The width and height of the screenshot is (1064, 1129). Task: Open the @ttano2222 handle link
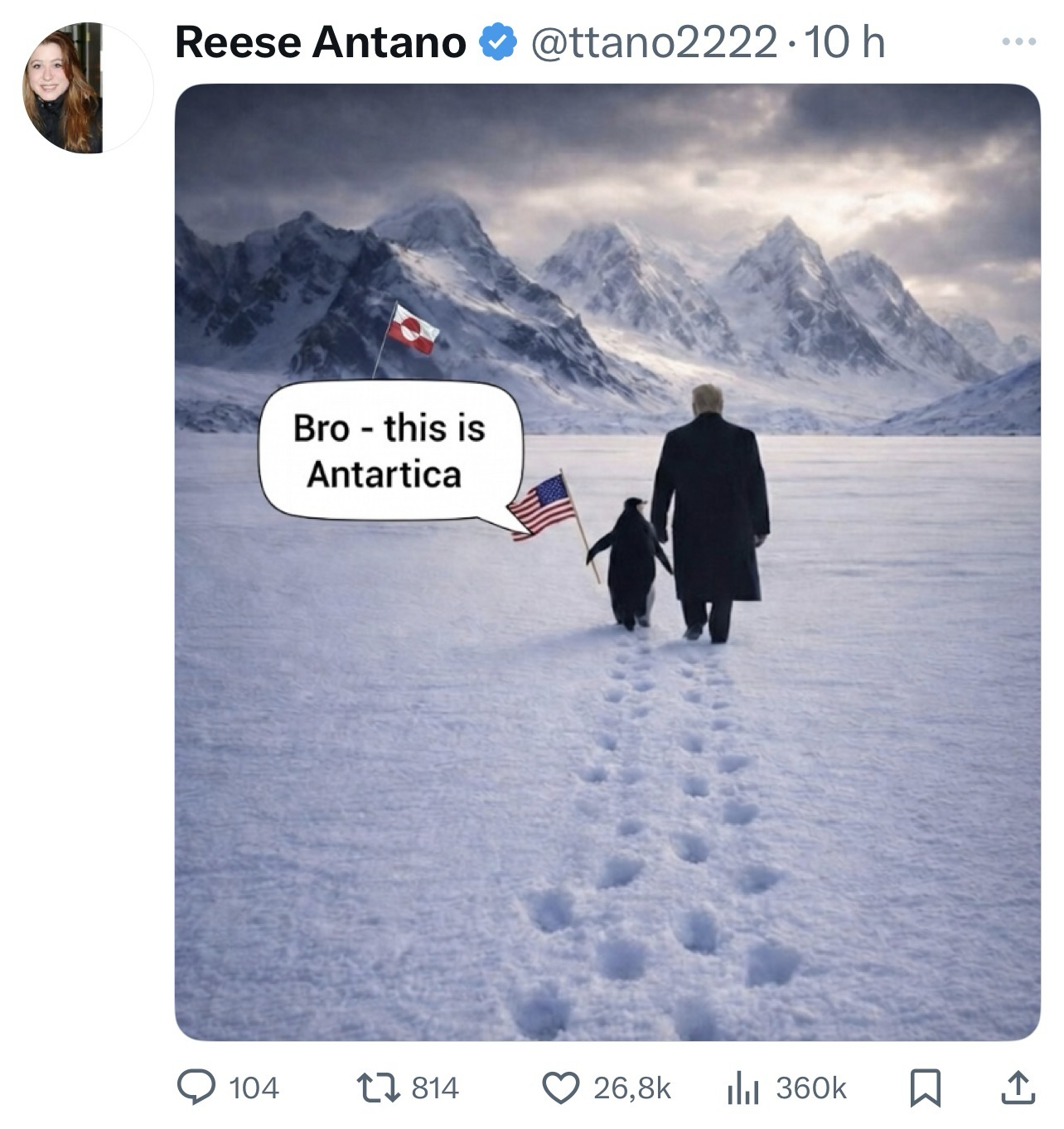(x=653, y=42)
